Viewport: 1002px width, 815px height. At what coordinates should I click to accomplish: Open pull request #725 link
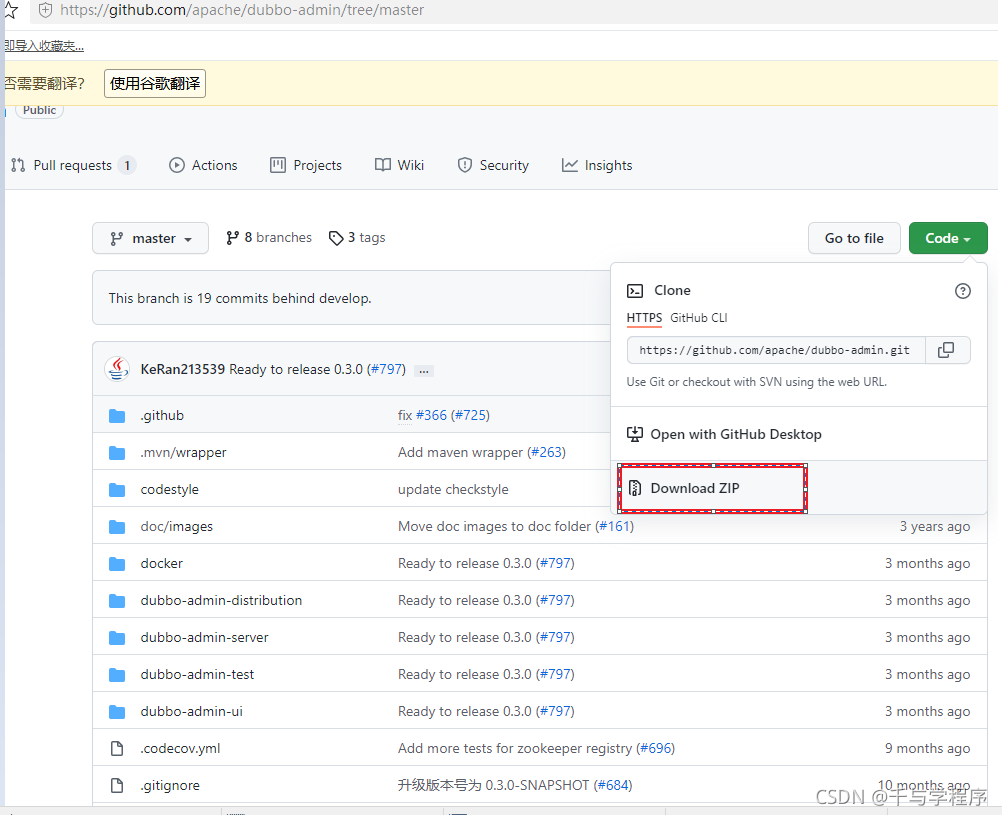471,415
